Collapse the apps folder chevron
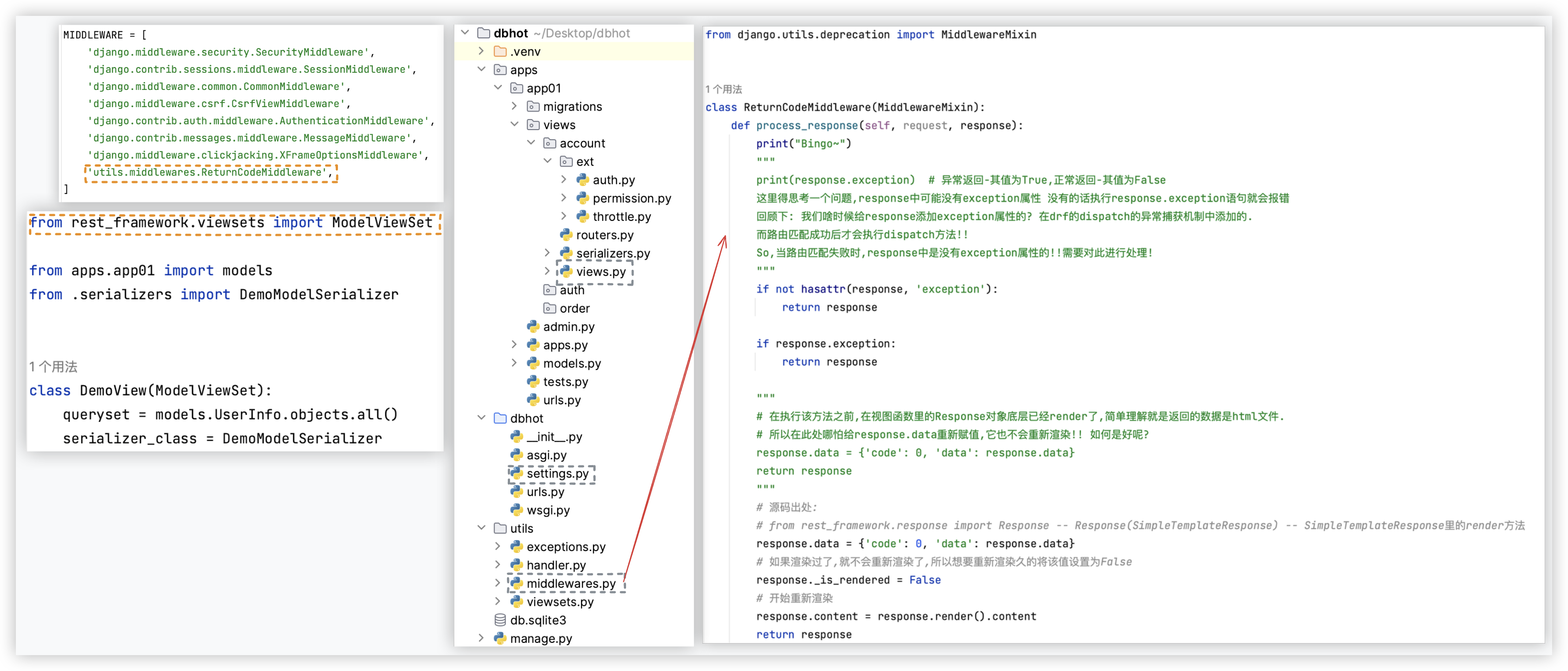Image resolution: width=1568 pixels, height=671 pixels. 481,69
